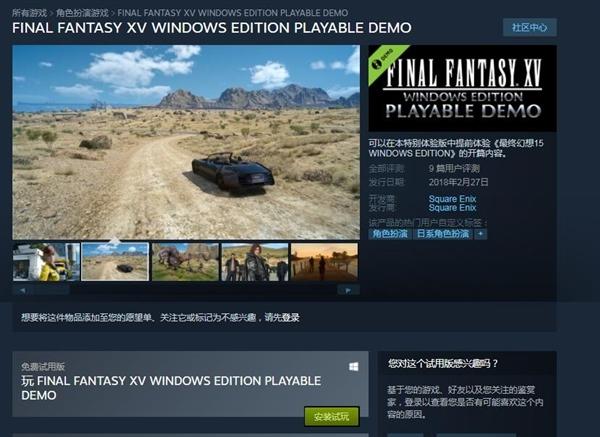This screenshot has width=600, height=437.
Task: Click the Windows platform icon
Action: pos(354,367)
